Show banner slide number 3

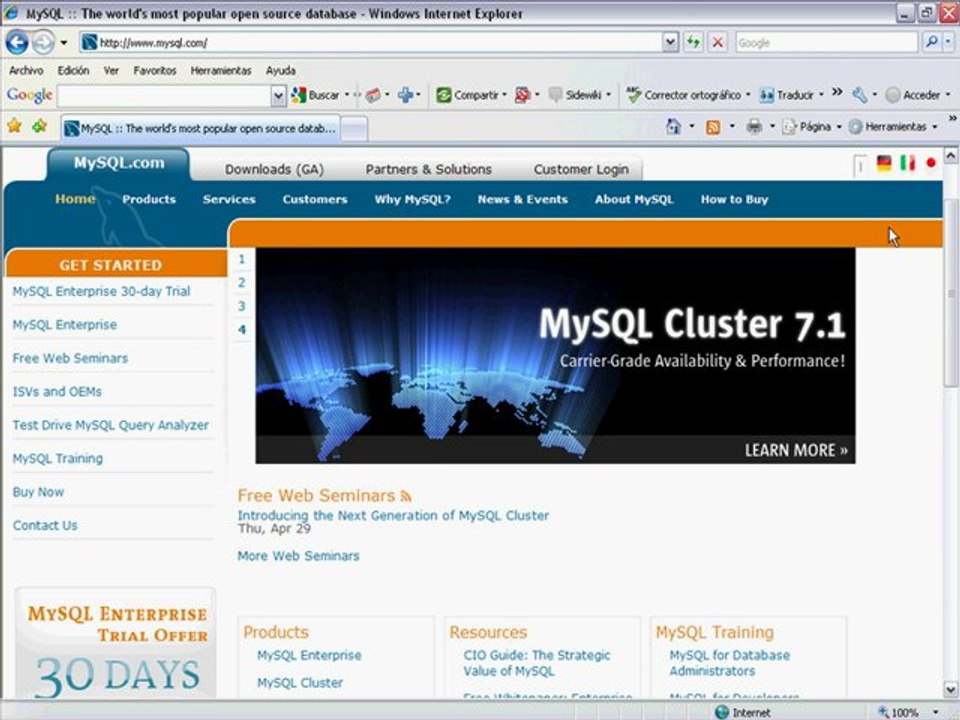click(x=242, y=306)
